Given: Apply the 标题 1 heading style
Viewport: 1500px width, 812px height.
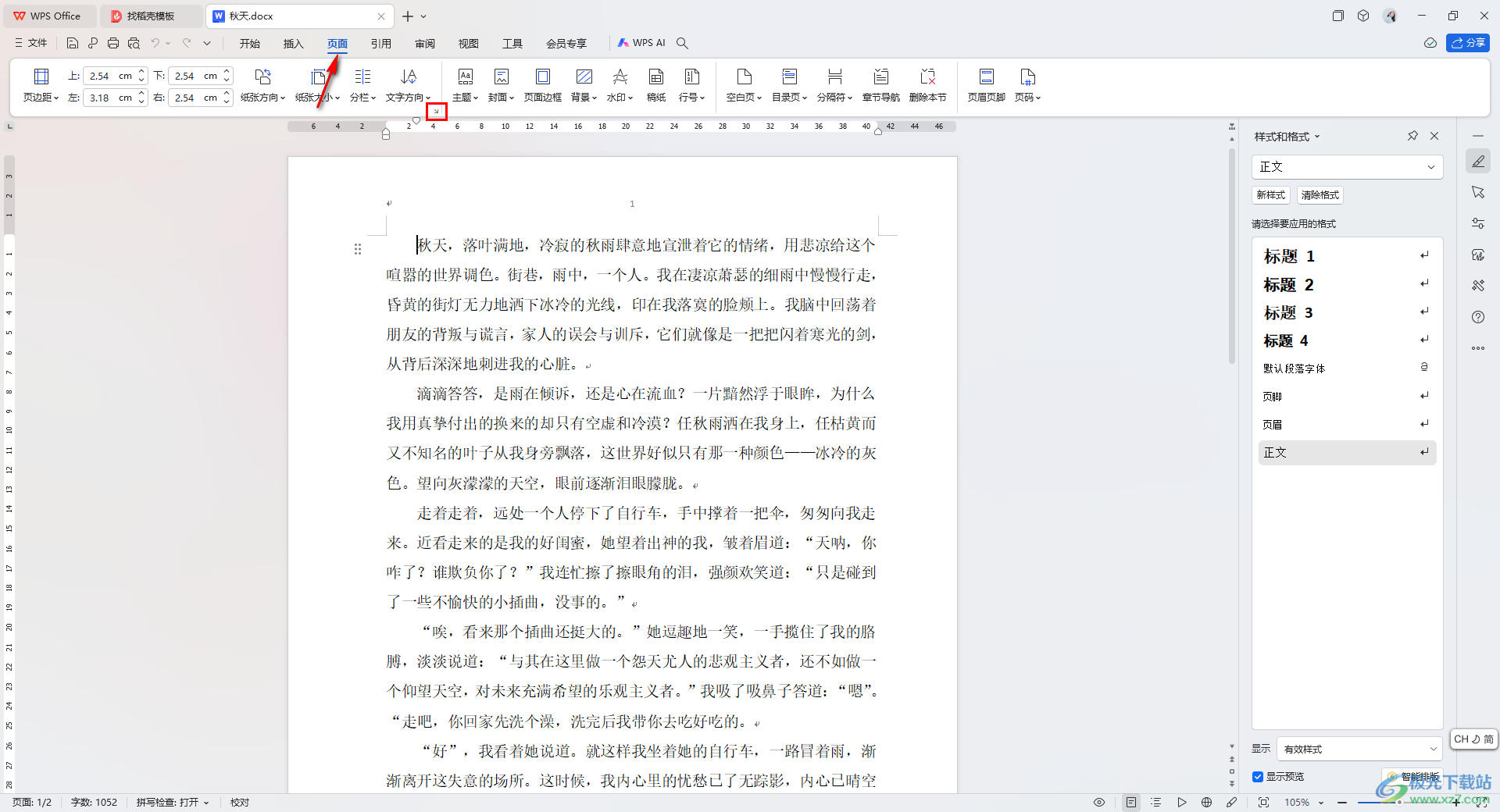Looking at the screenshot, I should tap(1347, 256).
